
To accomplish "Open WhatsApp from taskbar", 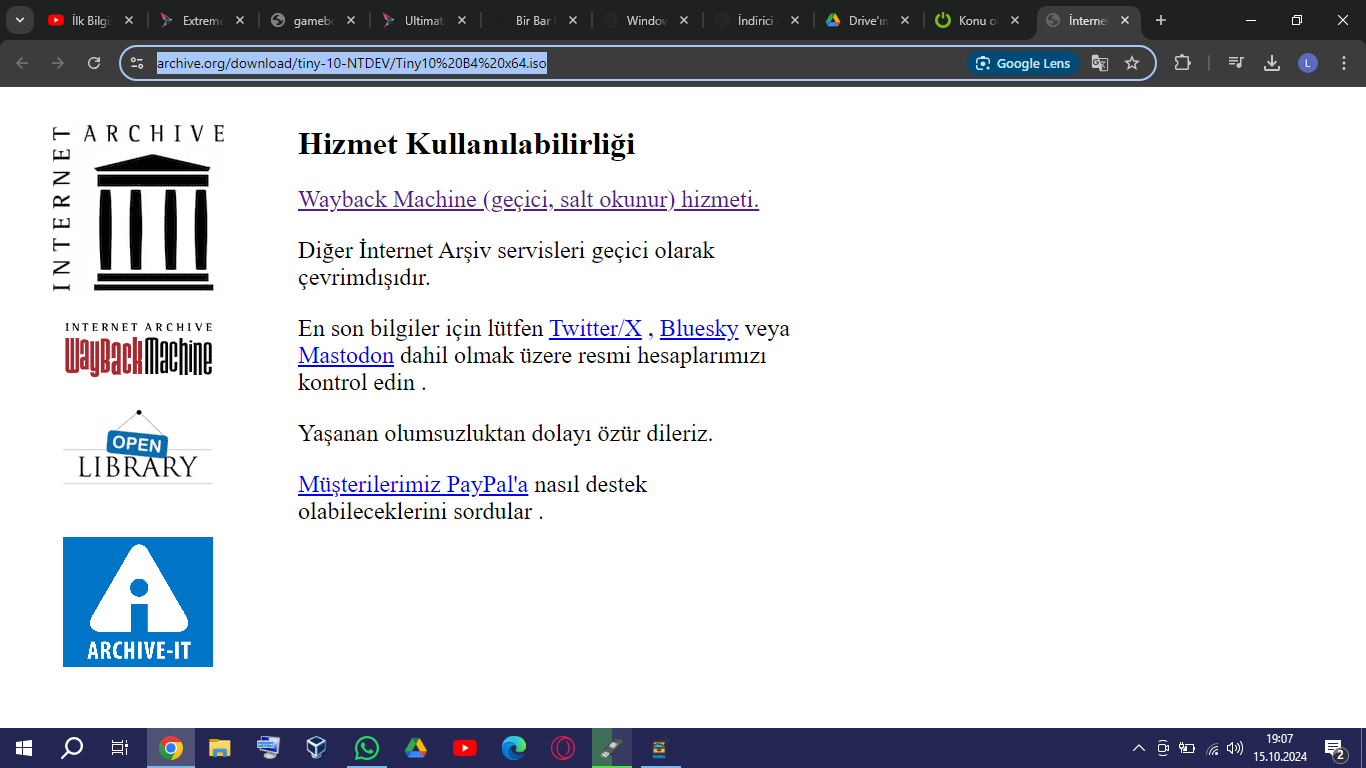I will 367,748.
